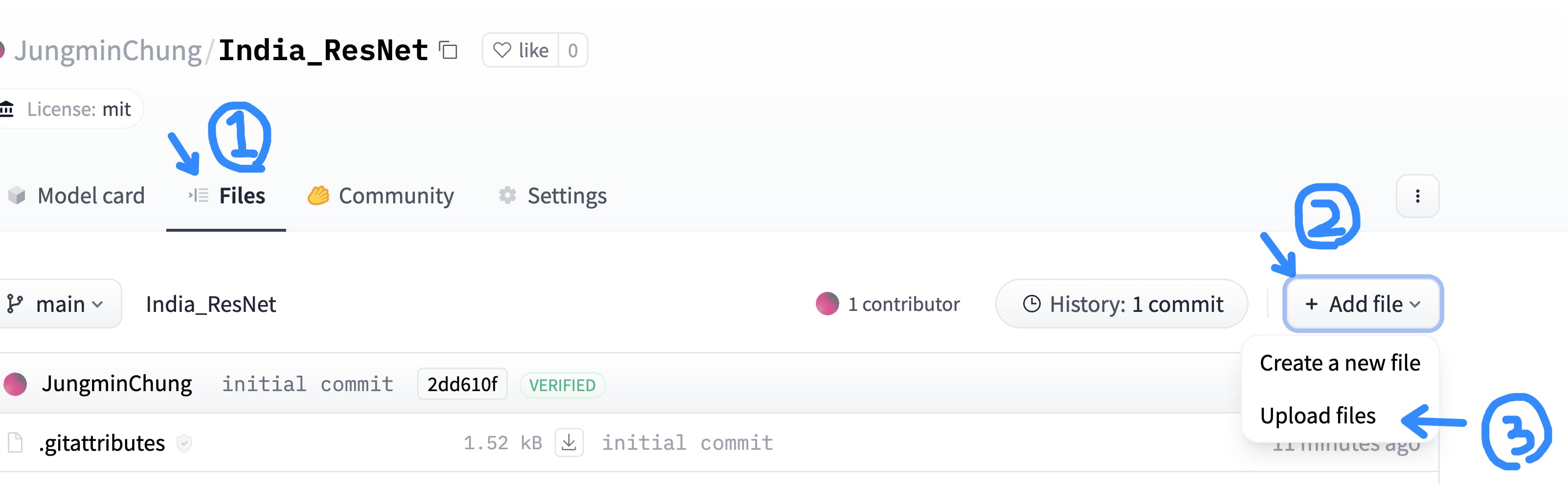Select the Files tab
Viewport: 1568px width, 484px height.
click(226, 196)
